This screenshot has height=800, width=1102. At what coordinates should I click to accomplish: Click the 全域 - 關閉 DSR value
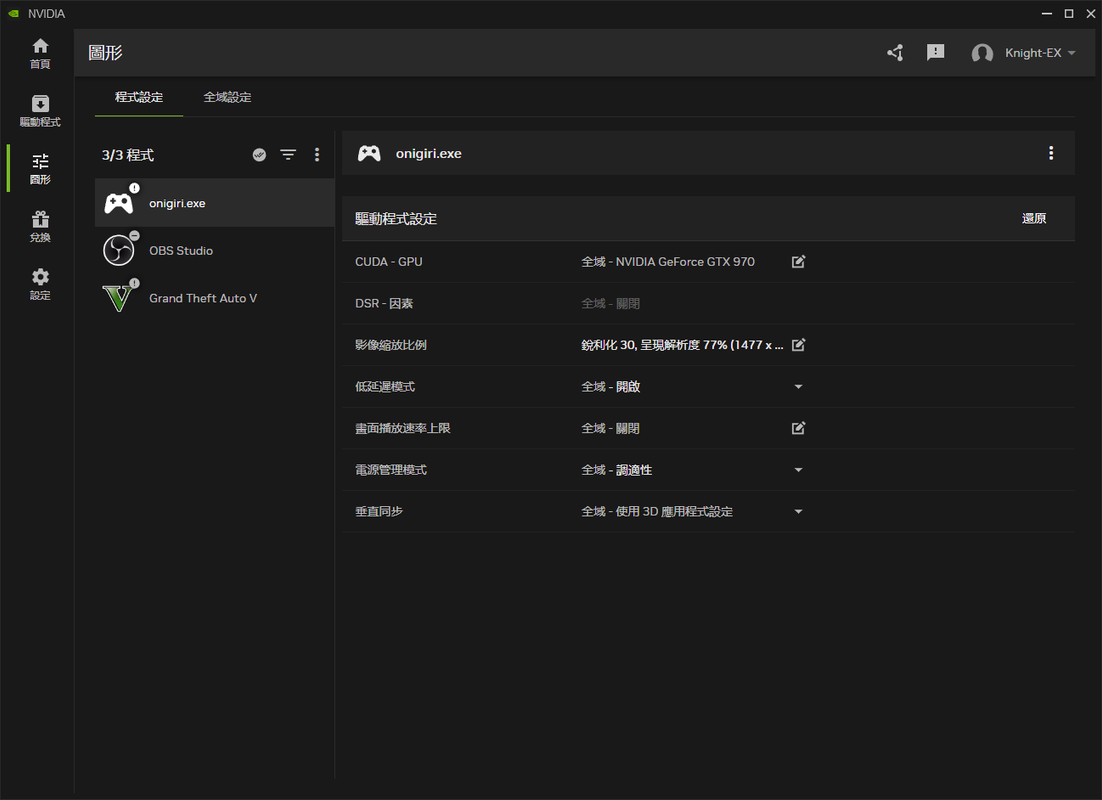pyautogui.click(x=610, y=303)
